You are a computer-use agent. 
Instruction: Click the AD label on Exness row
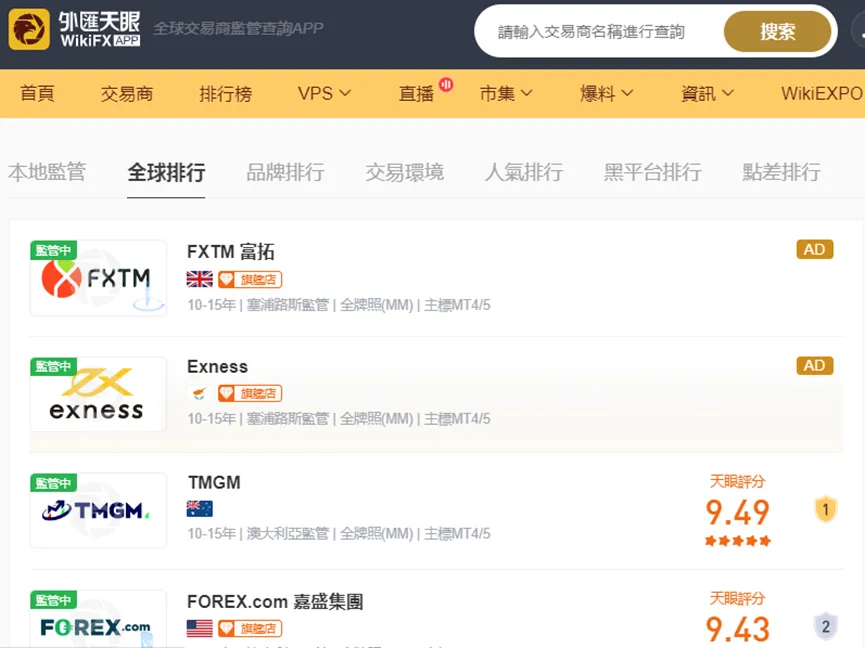[x=815, y=366]
